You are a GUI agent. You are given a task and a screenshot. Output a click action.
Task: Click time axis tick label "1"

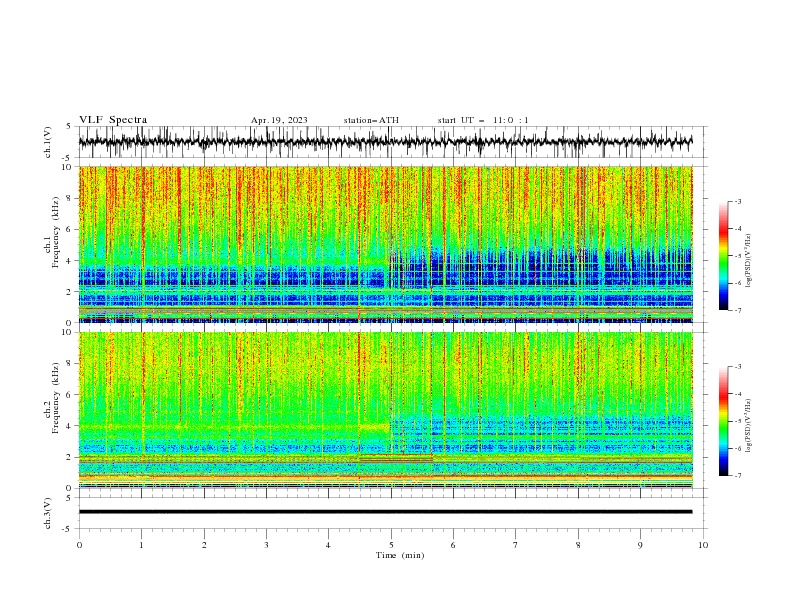pyautogui.click(x=142, y=545)
